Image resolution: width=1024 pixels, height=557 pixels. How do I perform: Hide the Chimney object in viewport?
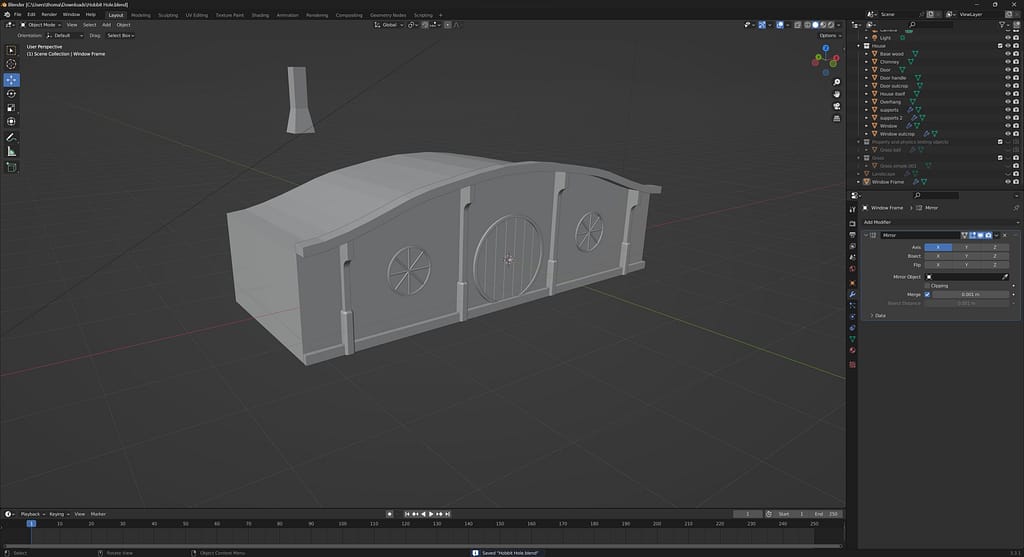click(1007, 62)
